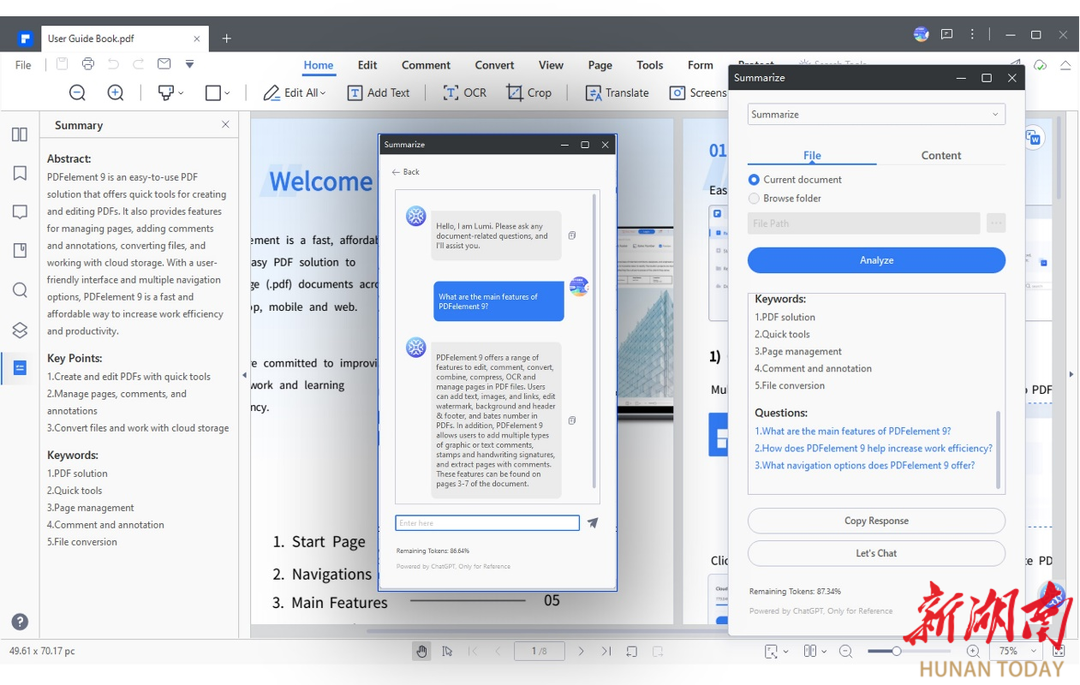Choose the Add Text tool
This screenshot has height=685, width=1080.
point(378,92)
